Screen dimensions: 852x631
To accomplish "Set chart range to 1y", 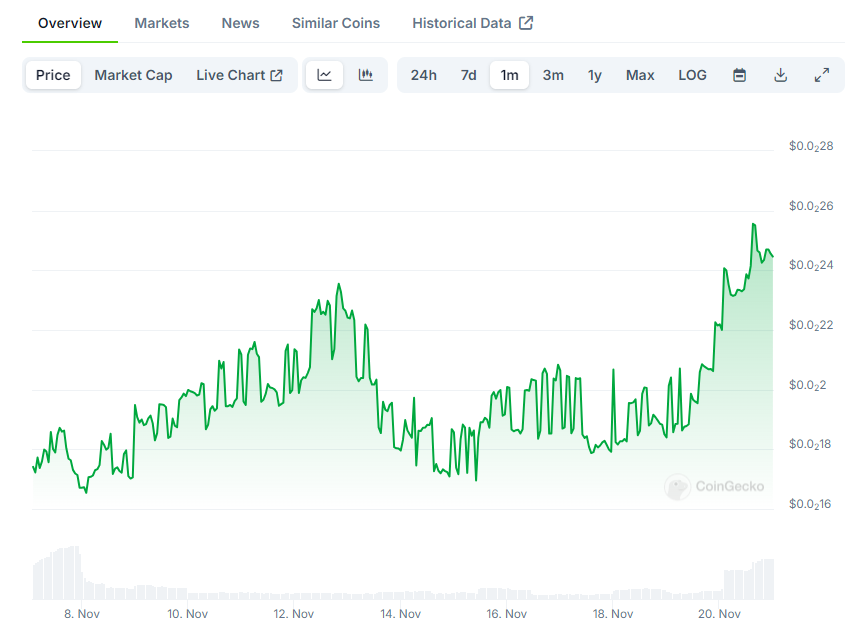I will 594,75.
